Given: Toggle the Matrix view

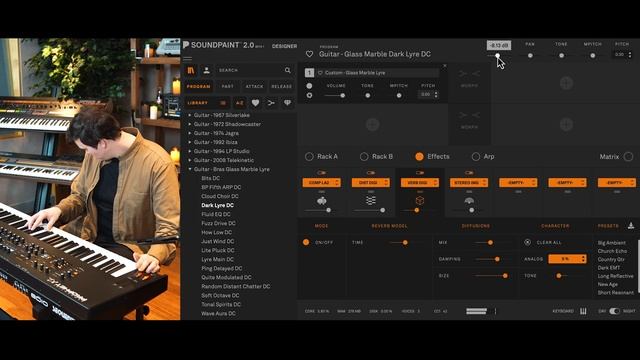Looking at the screenshot, I should [x=628, y=156].
